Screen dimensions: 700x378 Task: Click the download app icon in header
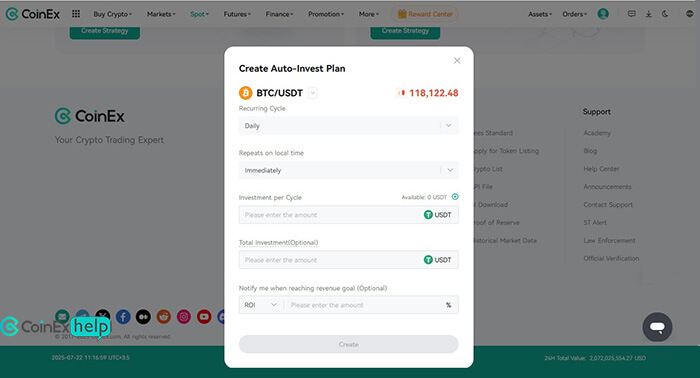point(648,14)
